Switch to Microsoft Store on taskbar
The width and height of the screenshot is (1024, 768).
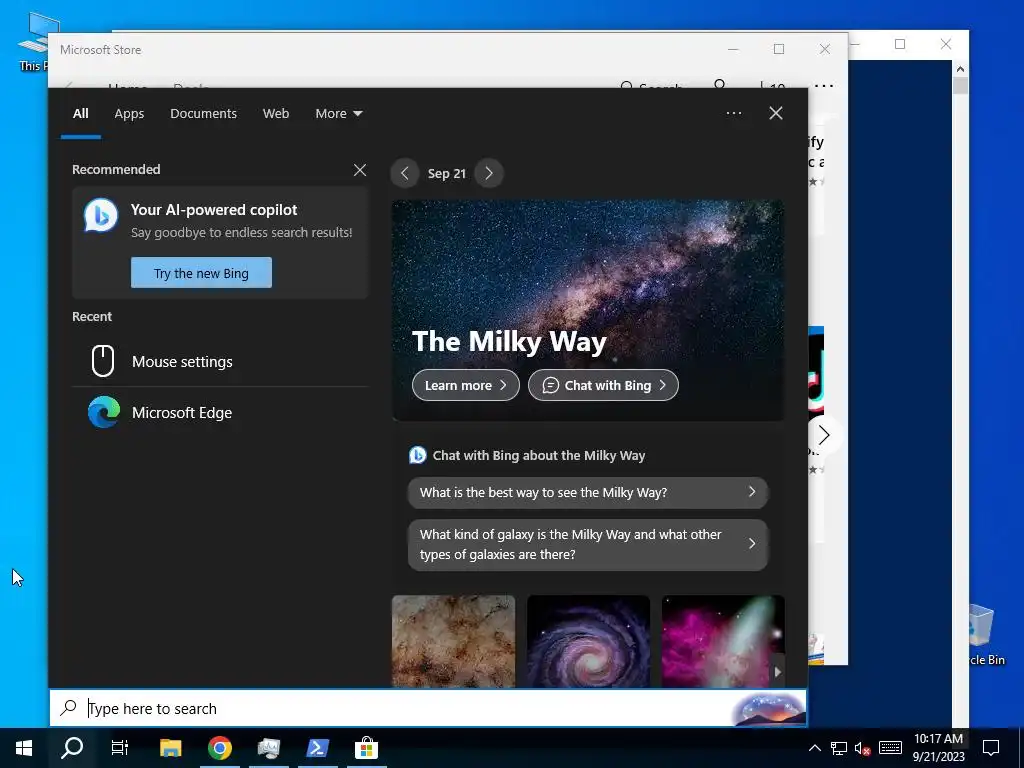point(366,748)
